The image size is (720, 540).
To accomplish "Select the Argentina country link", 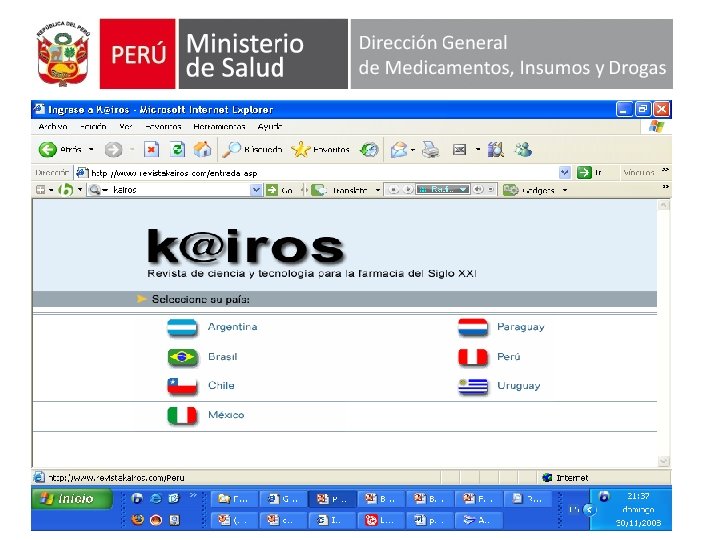I will [232, 327].
